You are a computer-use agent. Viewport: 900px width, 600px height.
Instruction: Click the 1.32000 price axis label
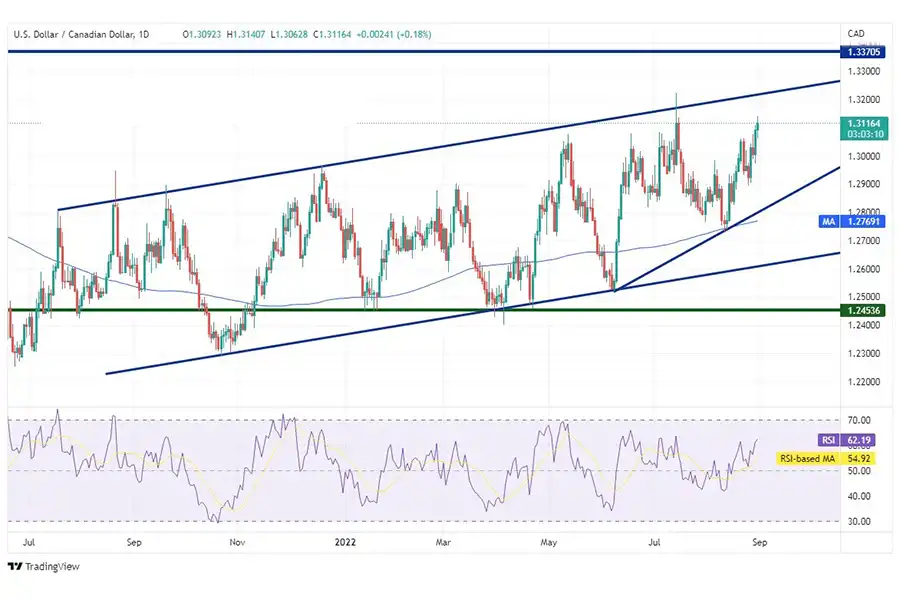point(864,99)
